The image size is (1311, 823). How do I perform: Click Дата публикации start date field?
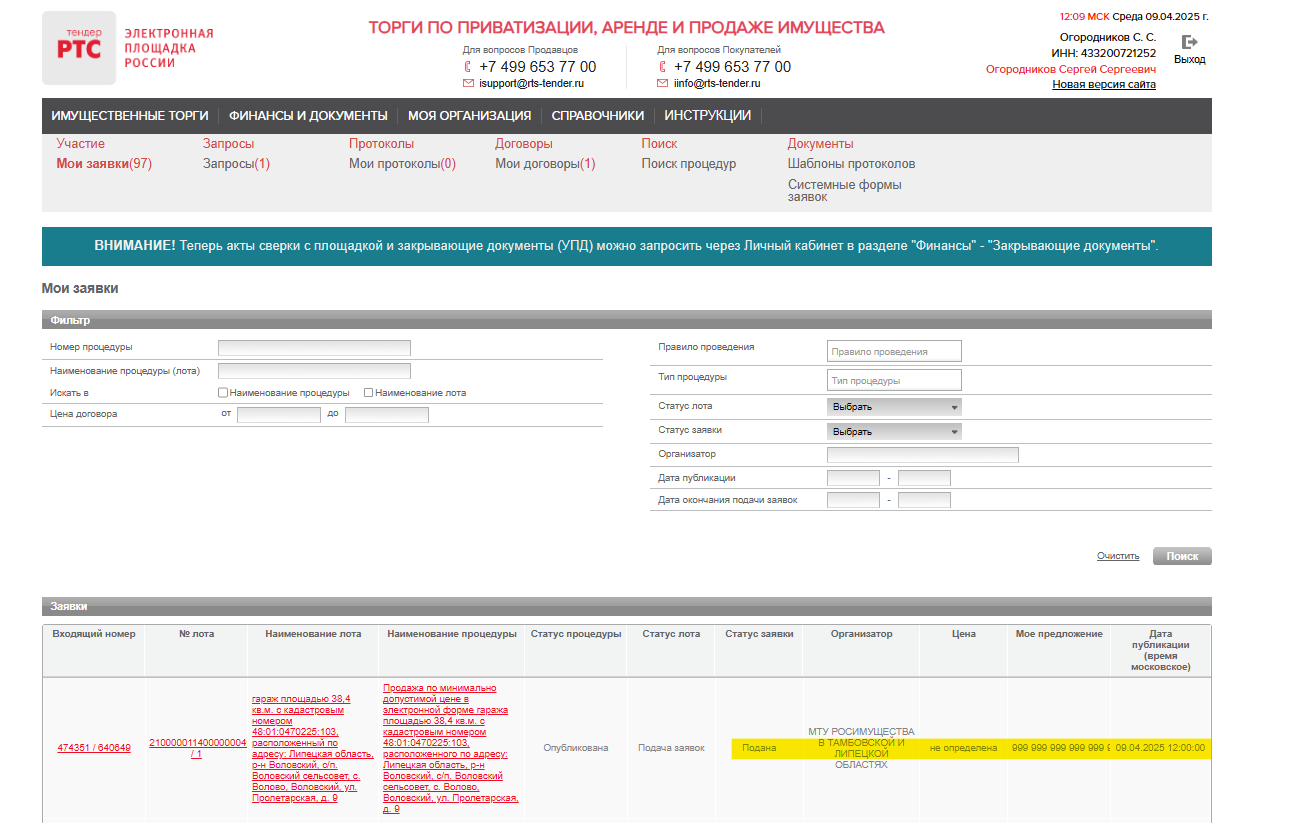coord(854,478)
